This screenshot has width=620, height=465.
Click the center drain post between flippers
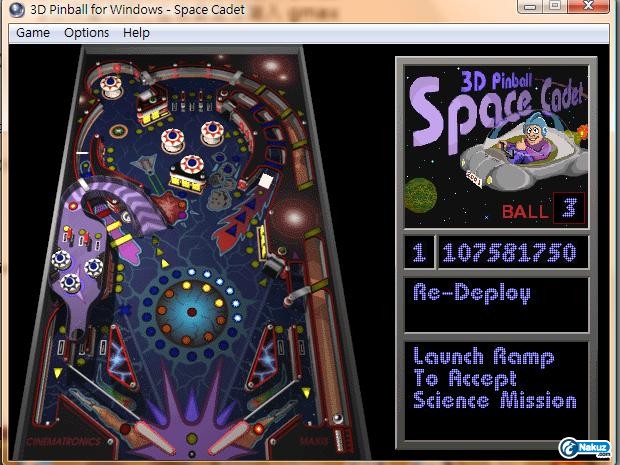click(192, 438)
